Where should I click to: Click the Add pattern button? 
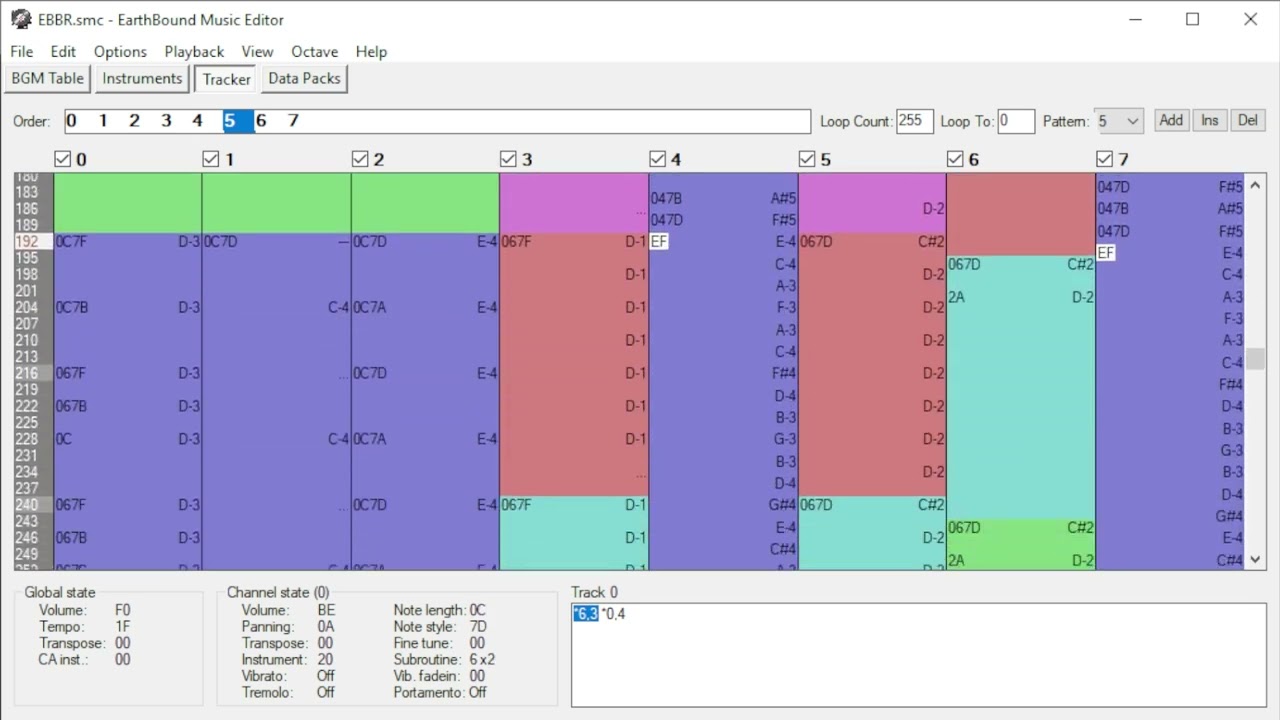click(1171, 120)
